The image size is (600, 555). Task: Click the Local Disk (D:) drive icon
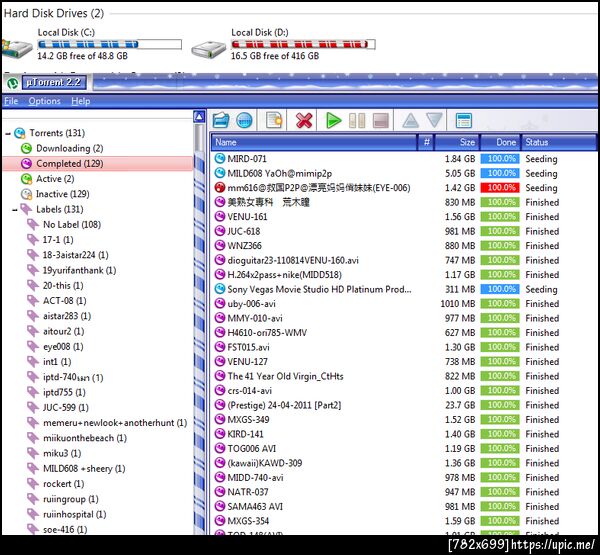pos(209,49)
